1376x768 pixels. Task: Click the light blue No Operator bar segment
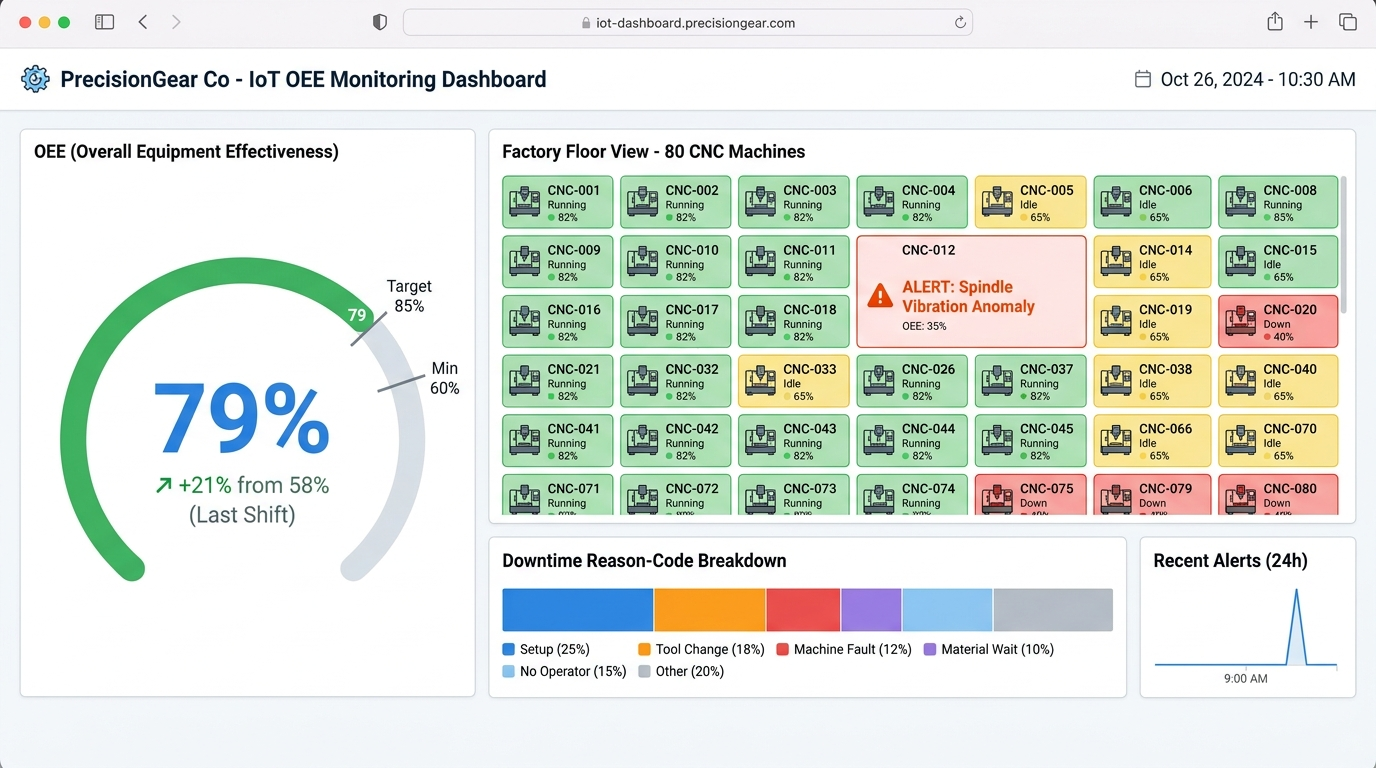coord(948,610)
